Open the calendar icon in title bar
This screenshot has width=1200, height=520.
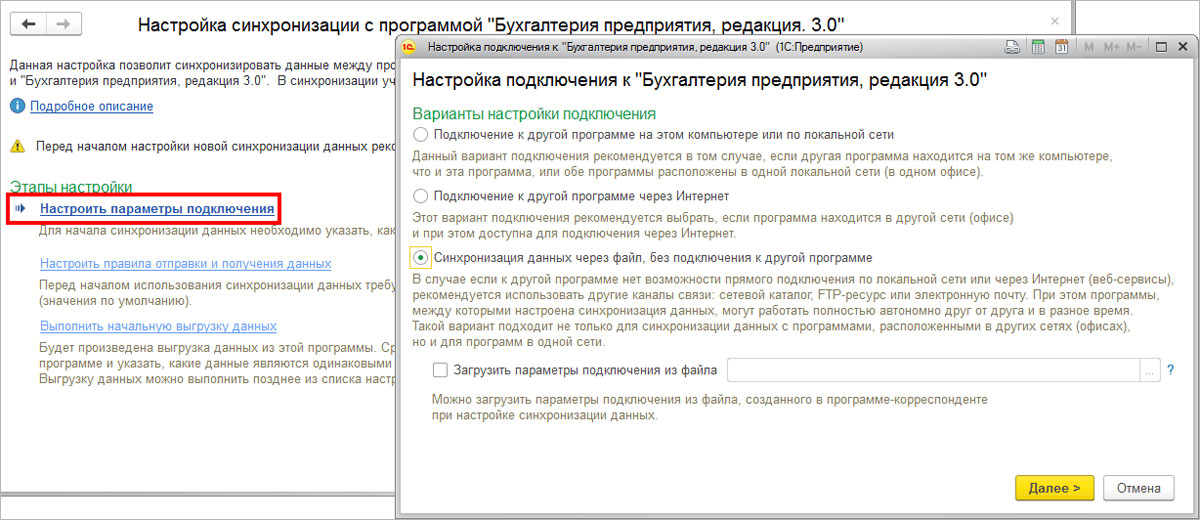[1061, 46]
